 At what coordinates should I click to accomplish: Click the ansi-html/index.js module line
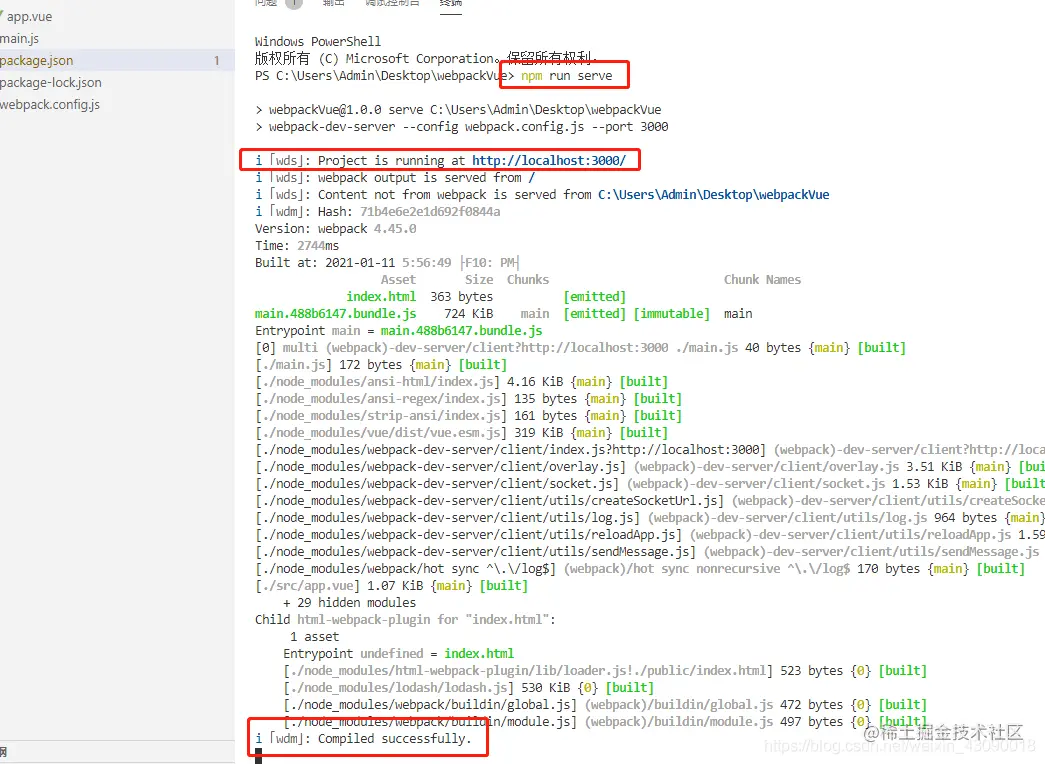pos(461,382)
